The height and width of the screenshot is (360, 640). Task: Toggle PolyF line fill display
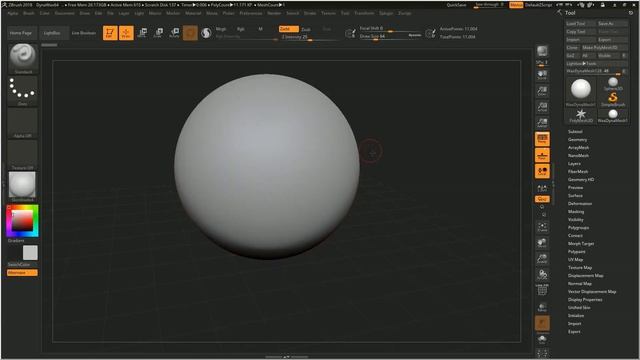pyautogui.click(x=542, y=290)
